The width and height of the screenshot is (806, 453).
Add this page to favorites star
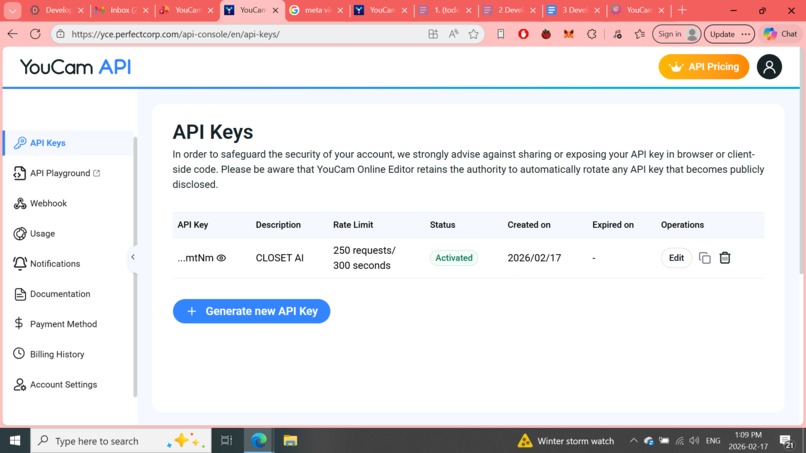(x=473, y=34)
